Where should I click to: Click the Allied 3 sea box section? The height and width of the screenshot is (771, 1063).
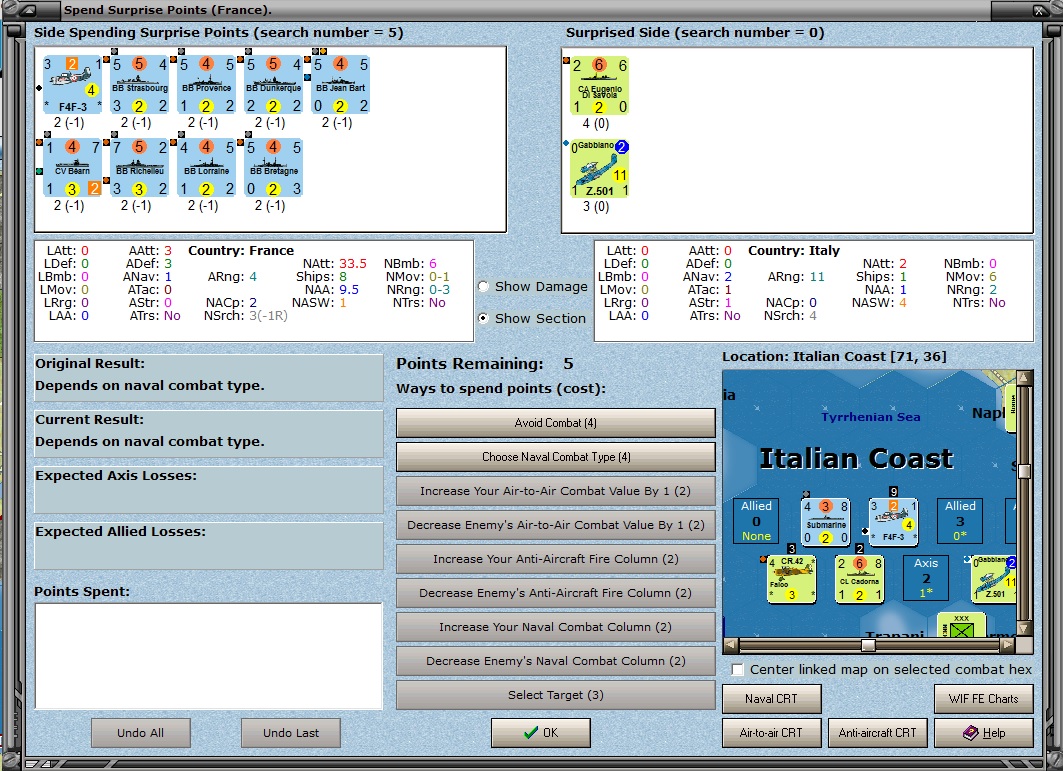(960, 521)
